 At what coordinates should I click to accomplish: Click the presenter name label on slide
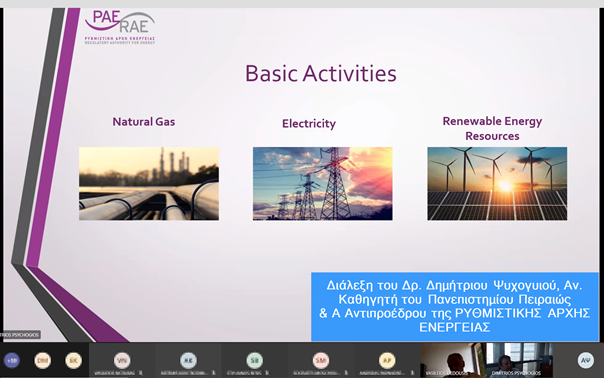tap(20, 335)
